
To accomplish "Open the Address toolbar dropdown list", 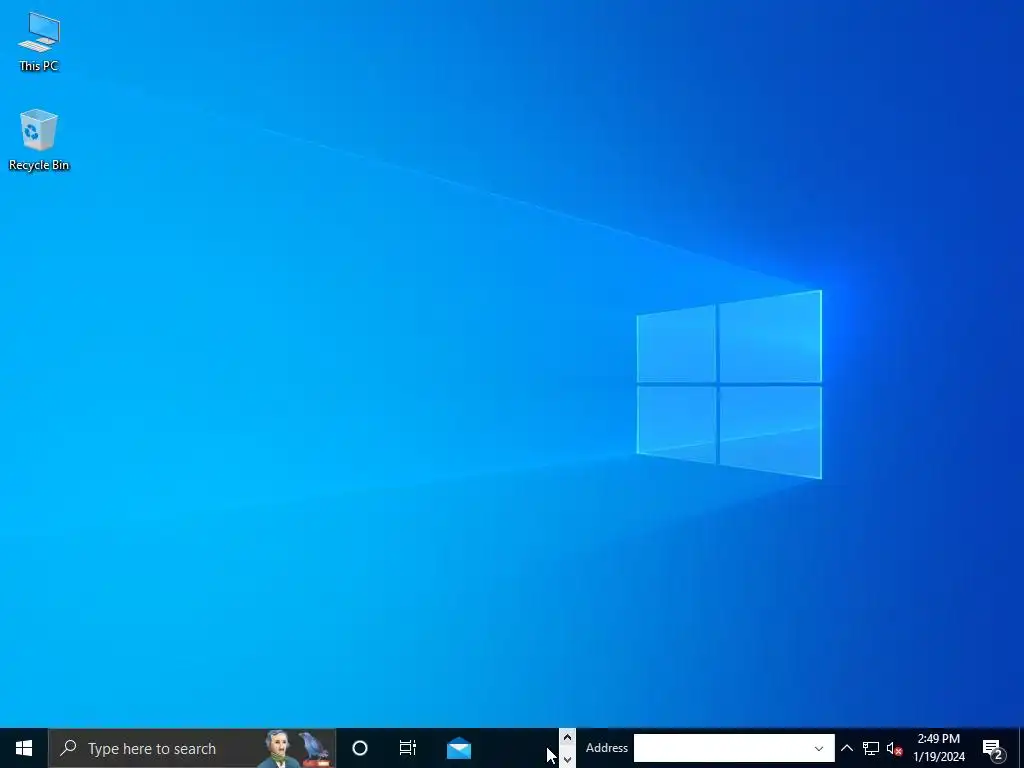I will 819,748.
